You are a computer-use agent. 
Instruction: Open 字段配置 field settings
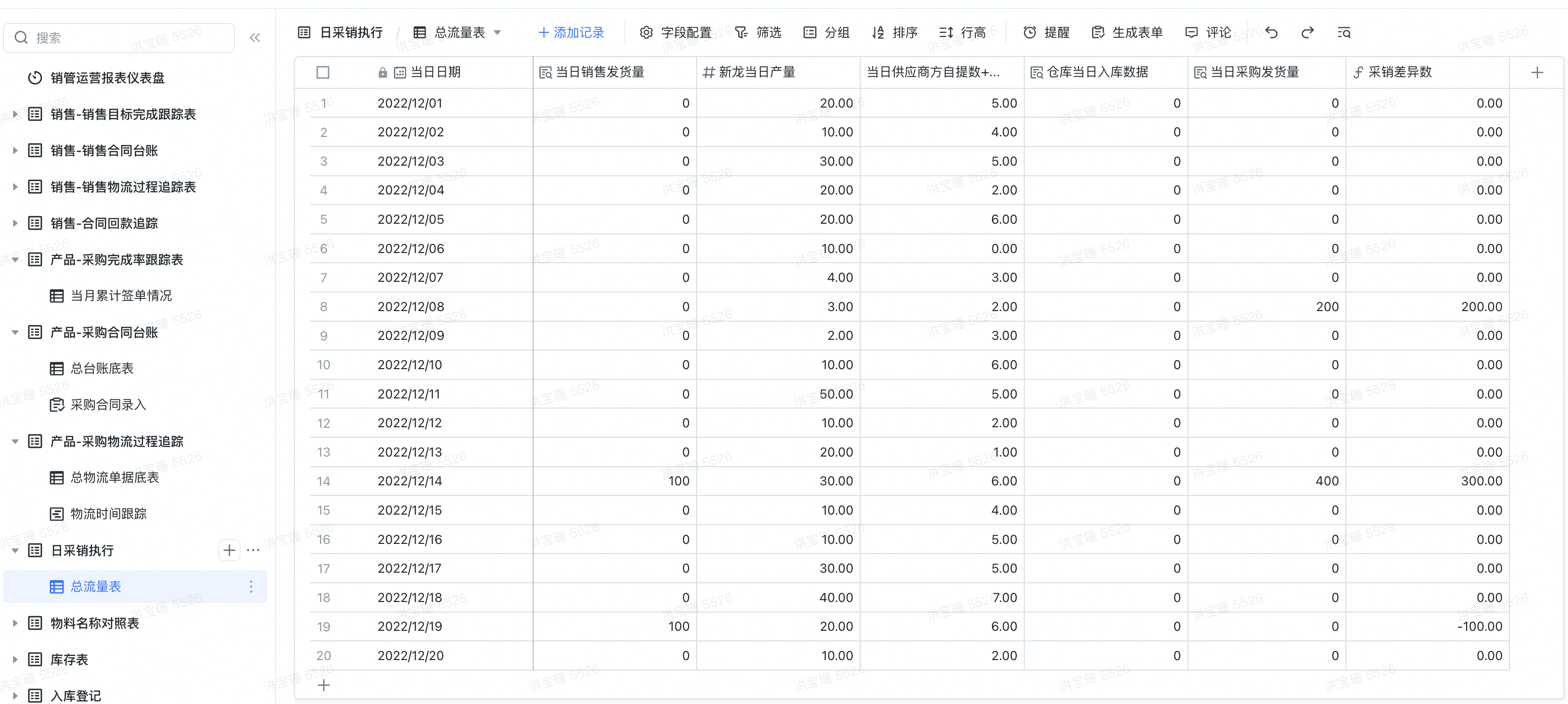(675, 32)
